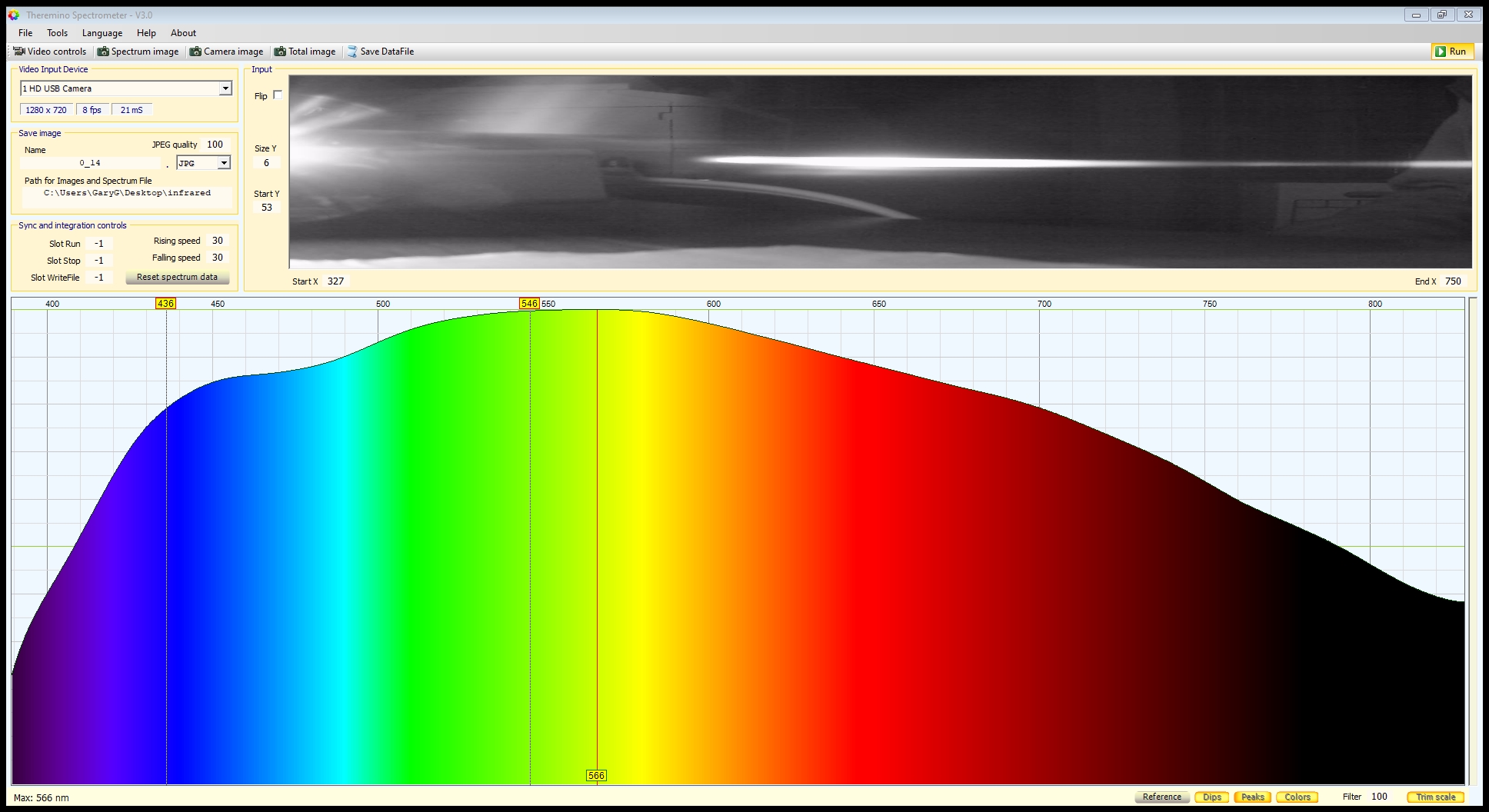The image size is (1489, 812).
Task: Enable the Flip checkbox
Action: click(278, 95)
